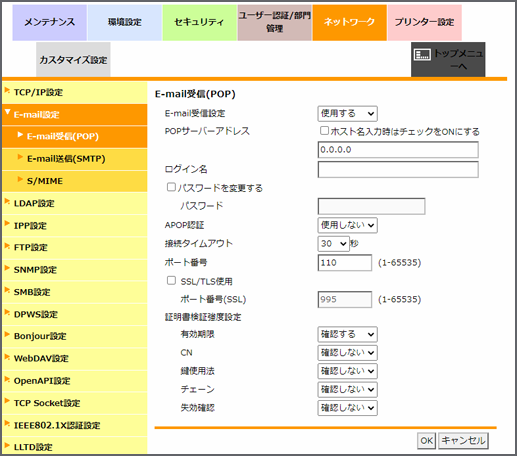The image size is (517, 456).
Task: Open SMB設定 in the sidebar
Action: [75, 292]
